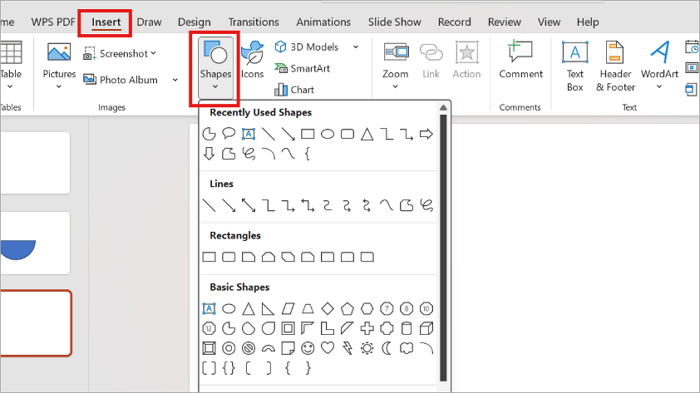Open the View tab
The height and width of the screenshot is (393, 700).
click(549, 22)
